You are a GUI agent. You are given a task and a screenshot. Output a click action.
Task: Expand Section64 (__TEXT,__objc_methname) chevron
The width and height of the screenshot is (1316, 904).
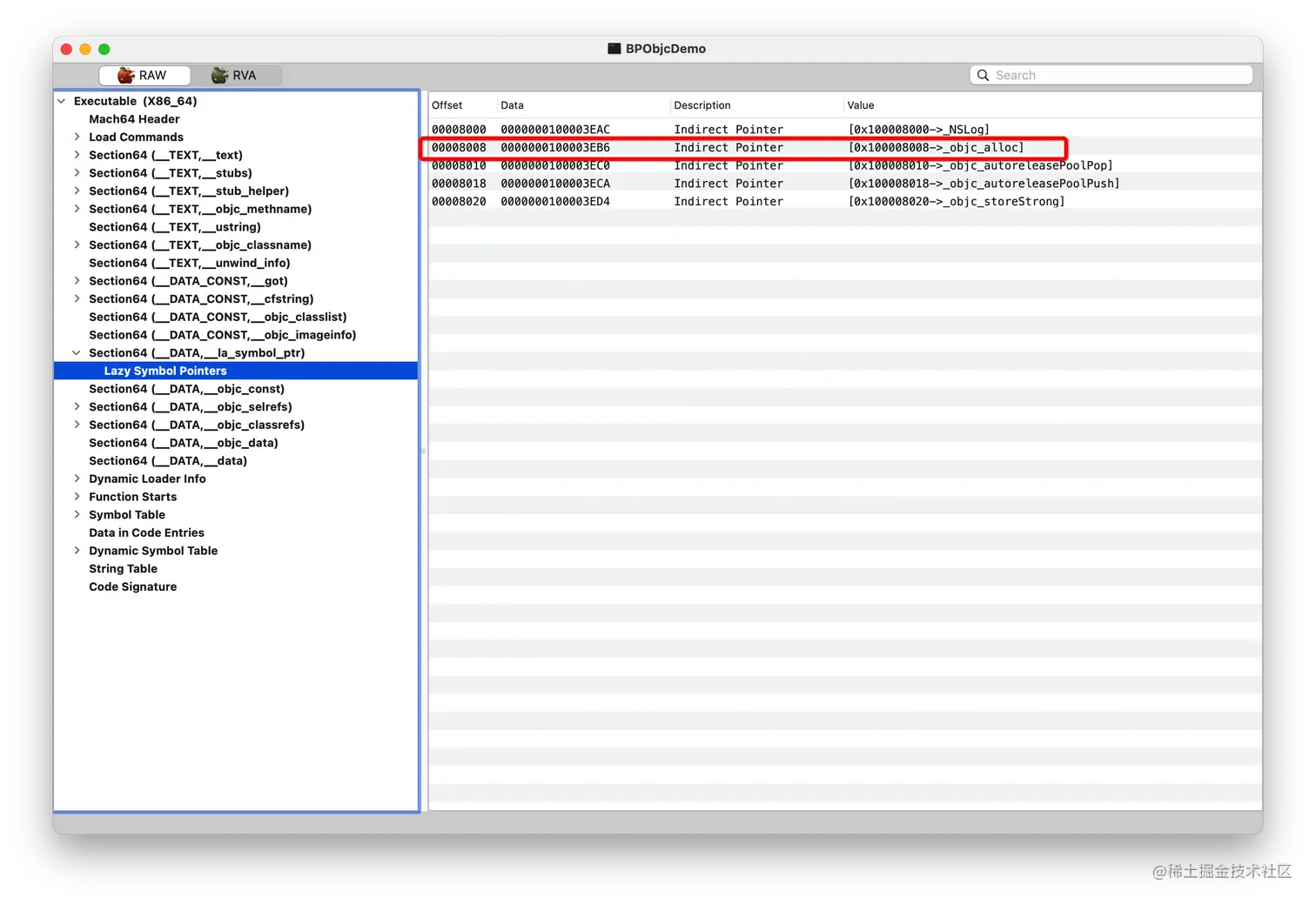coord(77,209)
